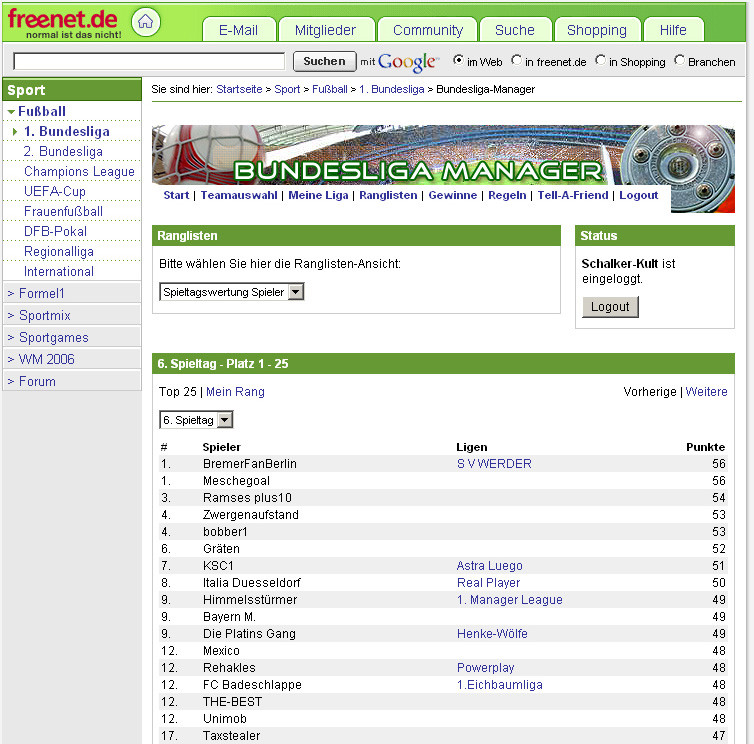Expand the Formel1 sidebar section
Image resolution: width=754 pixels, height=744 pixels.
pyautogui.click(x=72, y=293)
